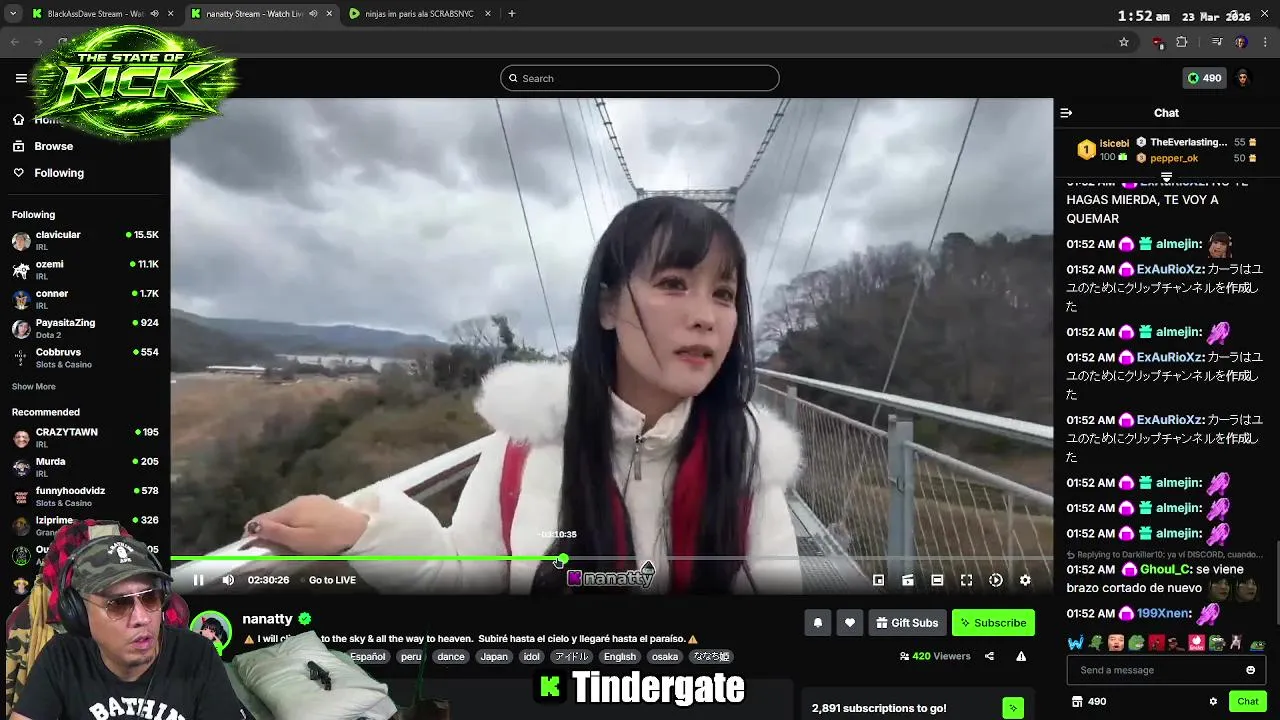Expand gift leaderboard with chevron handle
Image resolution: width=1280 pixels, height=720 pixels.
(x=1166, y=176)
